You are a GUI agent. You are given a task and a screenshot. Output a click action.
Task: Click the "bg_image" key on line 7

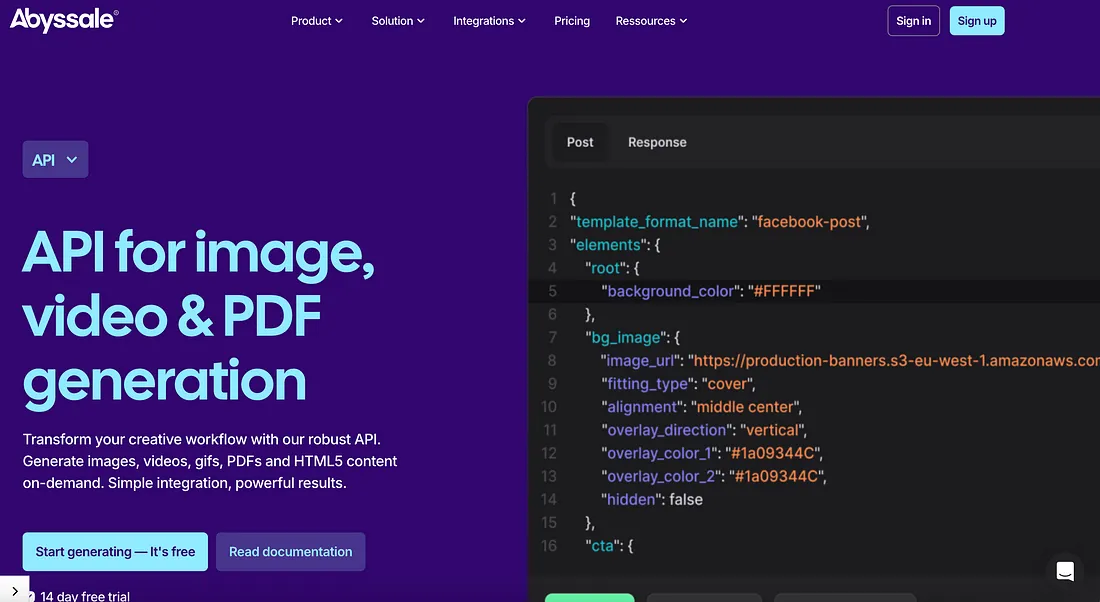626,337
